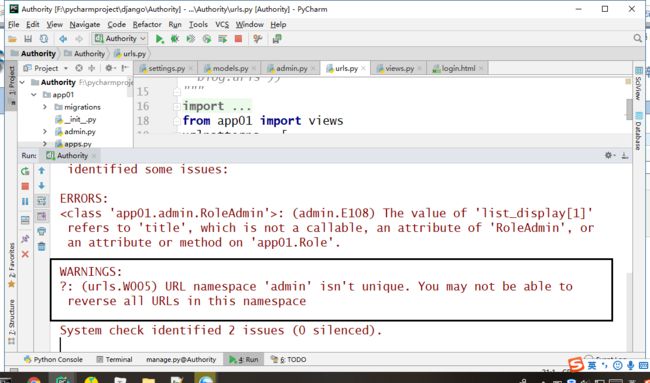Pause output in Run panel

click(25, 201)
